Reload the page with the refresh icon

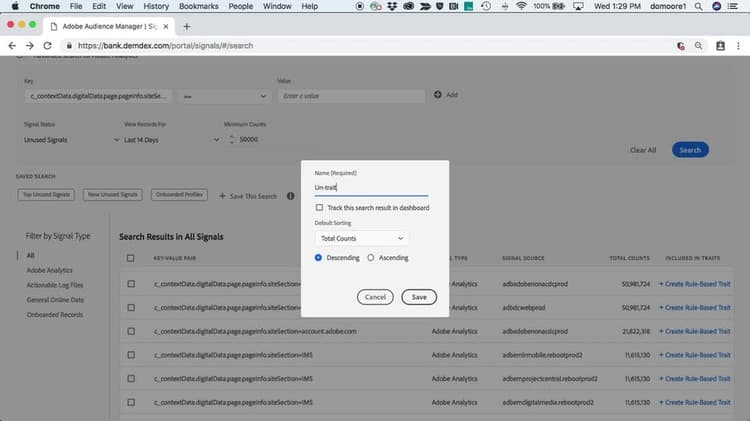[47, 45]
